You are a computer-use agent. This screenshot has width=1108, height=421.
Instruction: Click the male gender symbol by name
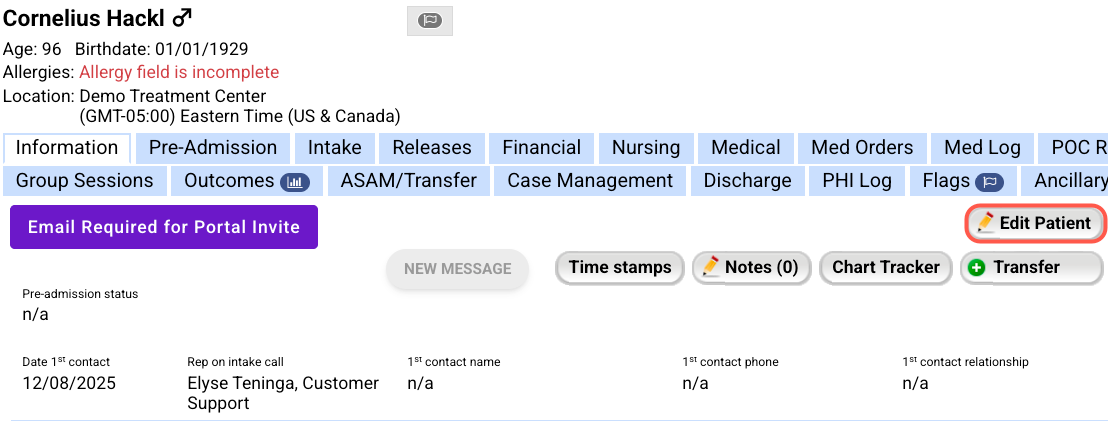[x=182, y=18]
